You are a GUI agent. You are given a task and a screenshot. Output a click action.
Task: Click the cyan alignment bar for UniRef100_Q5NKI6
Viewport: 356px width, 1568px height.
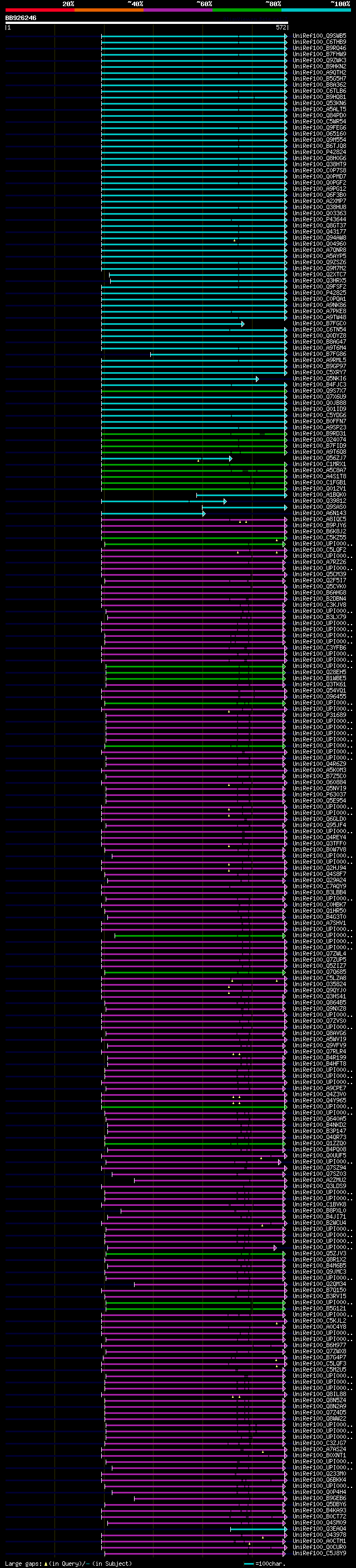tap(180, 379)
